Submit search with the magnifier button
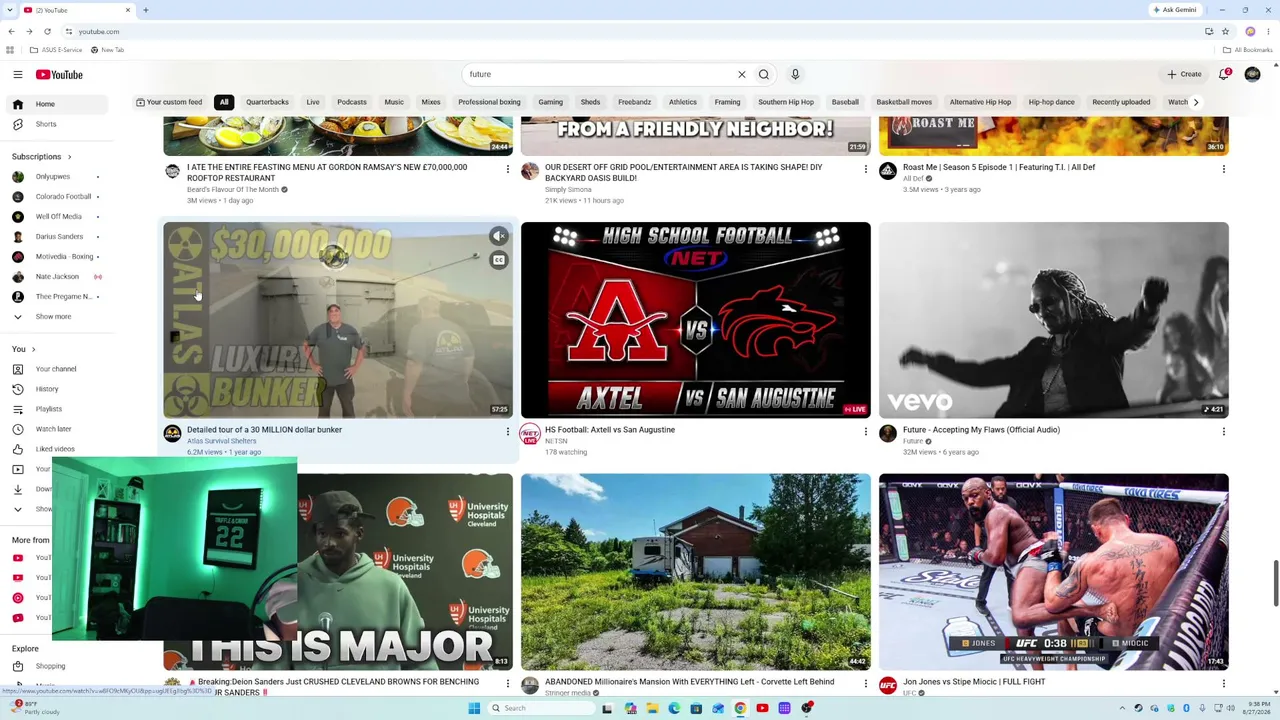The width and height of the screenshot is (1280, 720). (764, 74)
